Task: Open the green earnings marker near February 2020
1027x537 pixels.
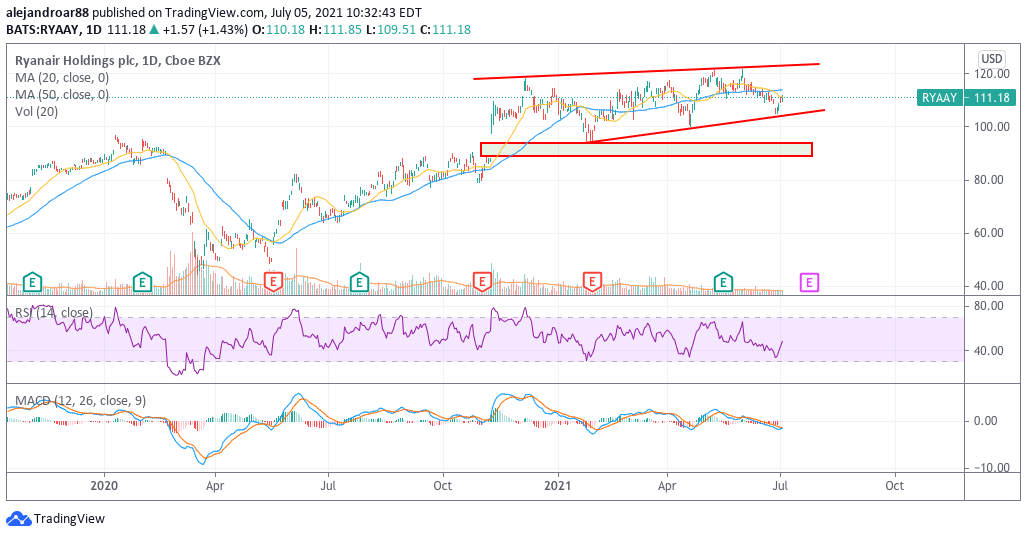Action: tap(142, 282)
